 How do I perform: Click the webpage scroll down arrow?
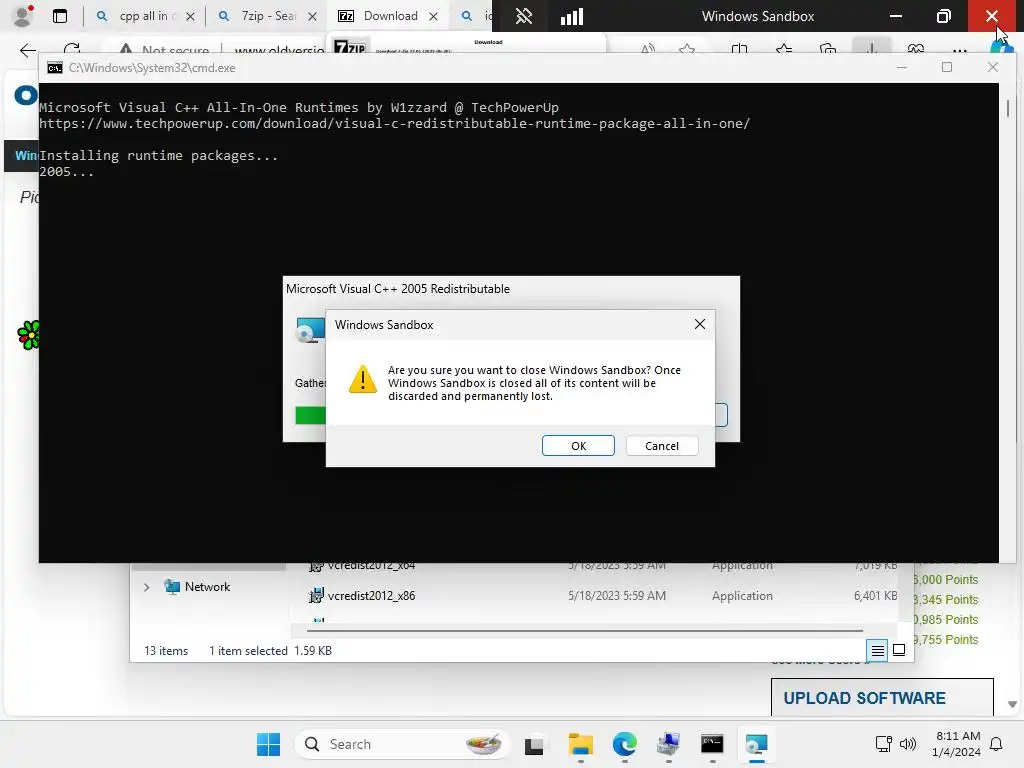point(1012,704)
